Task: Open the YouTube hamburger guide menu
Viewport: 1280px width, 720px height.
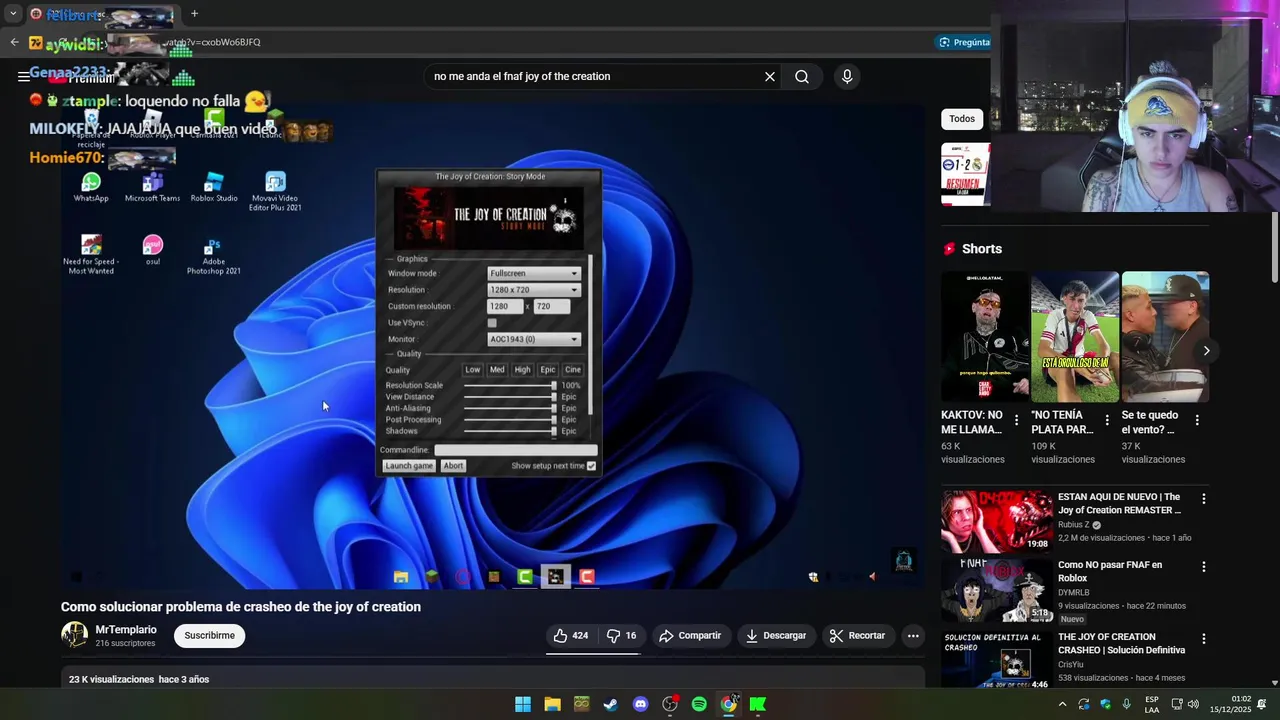Action: pos(23,76)
